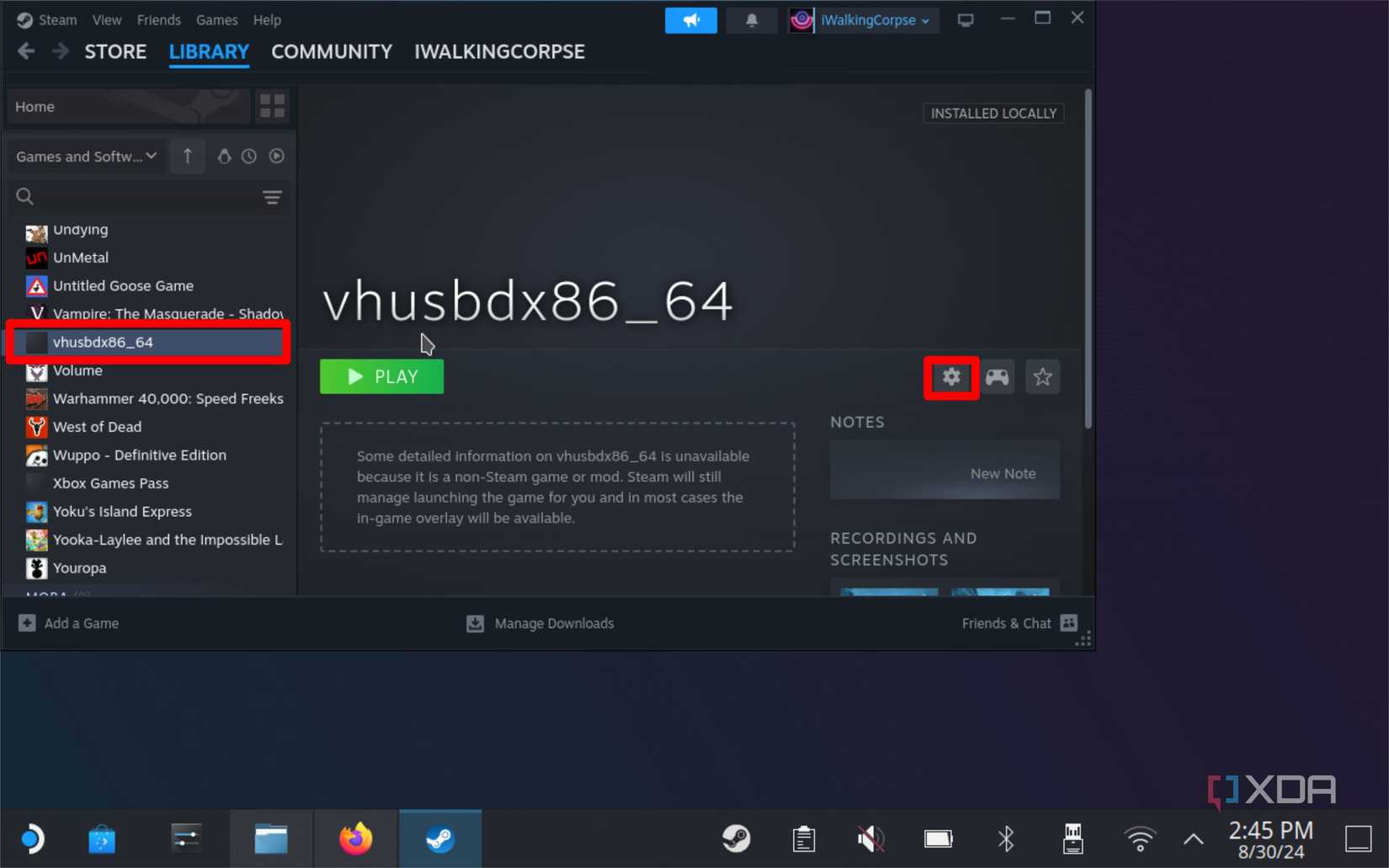Viewport: 1389px width, 868px height.
Task: Open controller configuration icon next to Play
Action: click(x=997, y=377)
